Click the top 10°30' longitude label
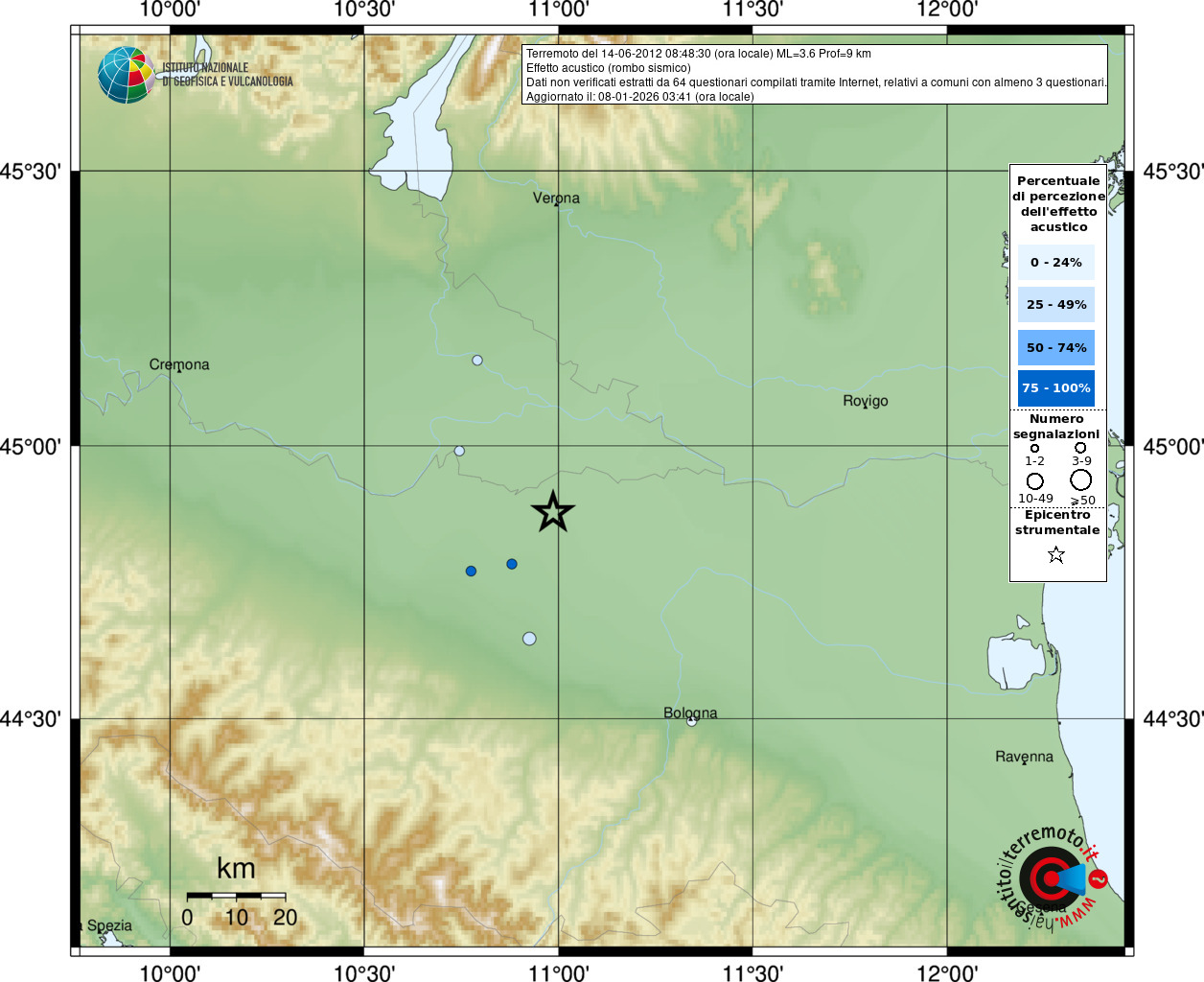The width and height of the screenshot is (1204, 982). 364,10
